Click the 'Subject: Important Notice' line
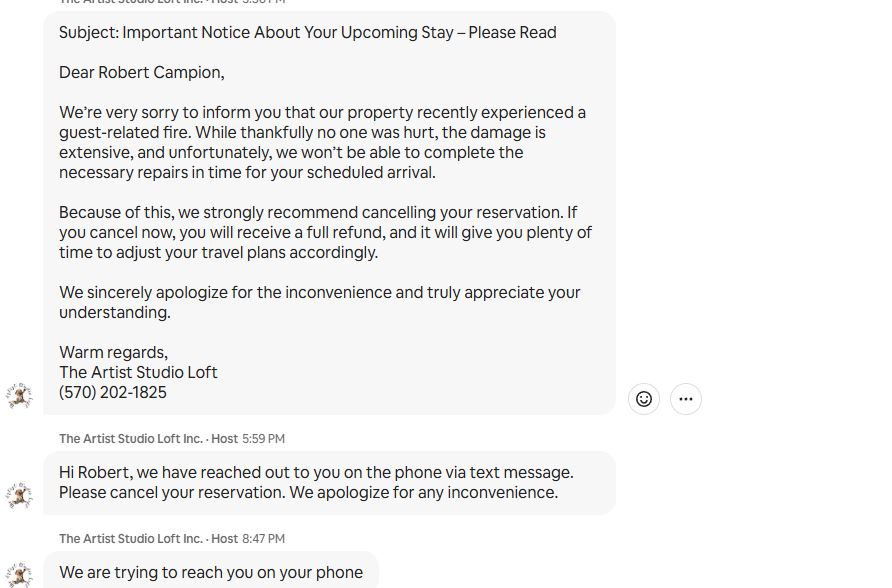 pyautogui.click(x=307, y=33)
